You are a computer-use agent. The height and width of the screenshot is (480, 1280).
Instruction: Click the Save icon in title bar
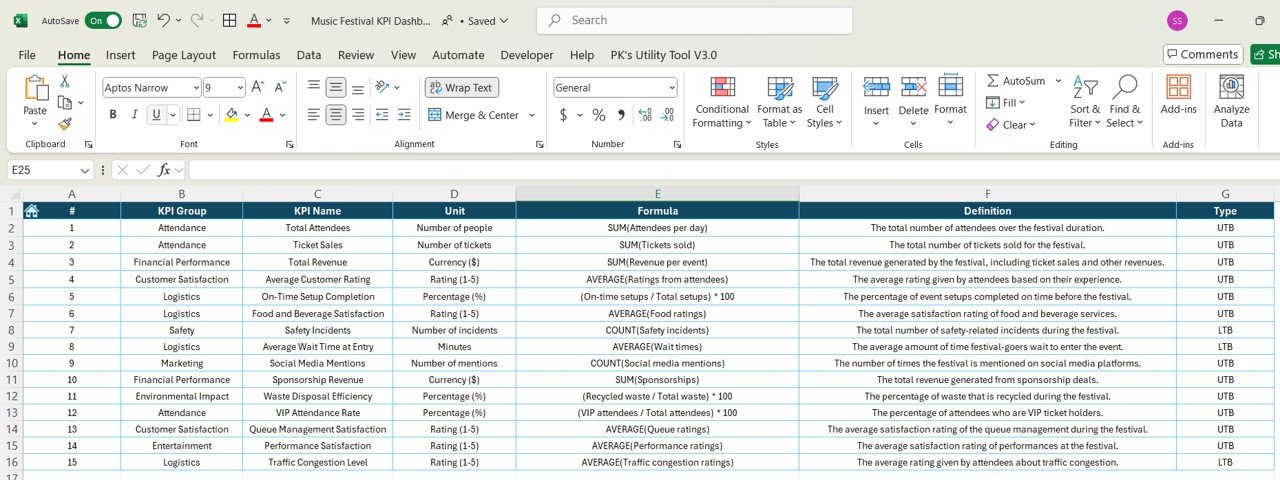point(139,20)
